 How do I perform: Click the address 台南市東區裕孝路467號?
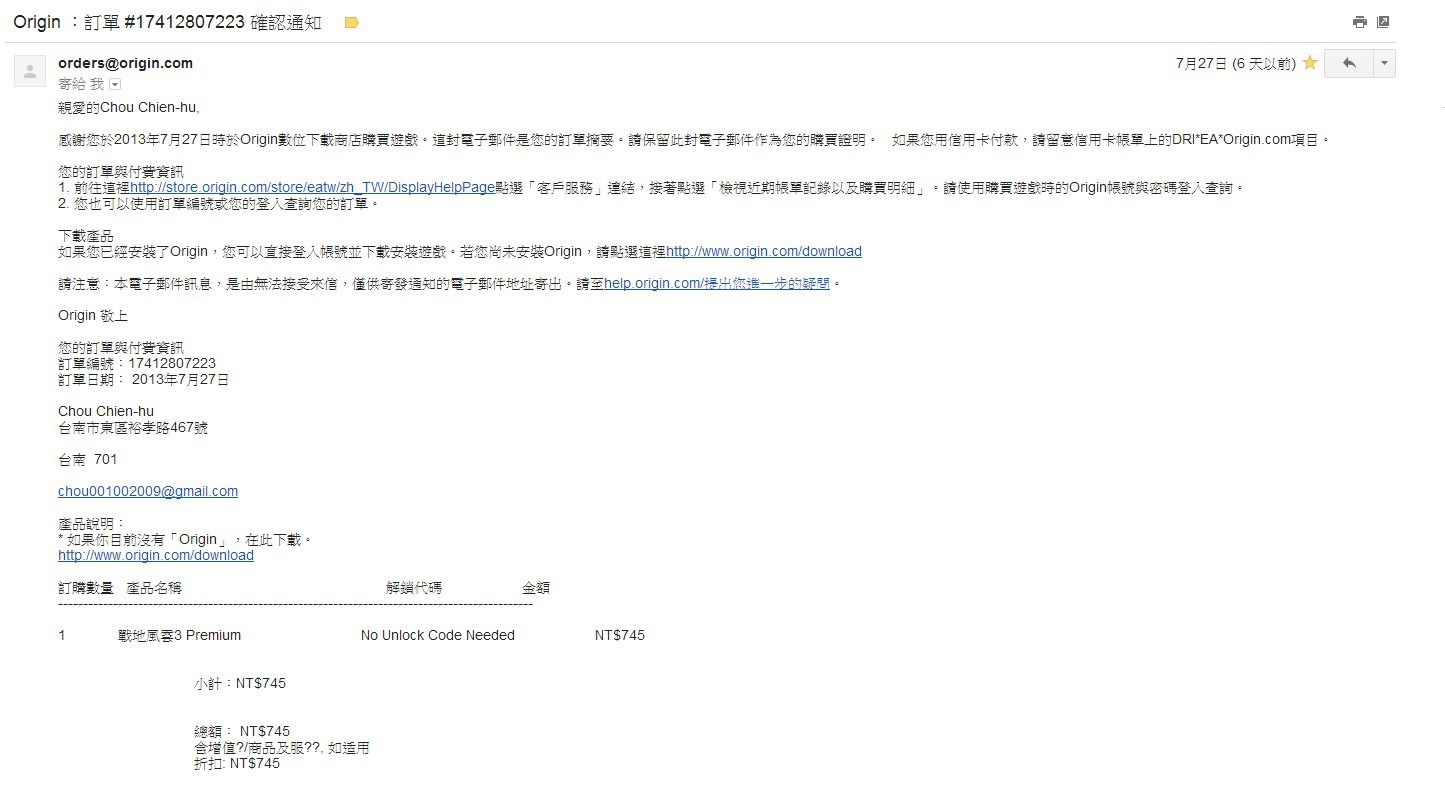pos(133,427)
